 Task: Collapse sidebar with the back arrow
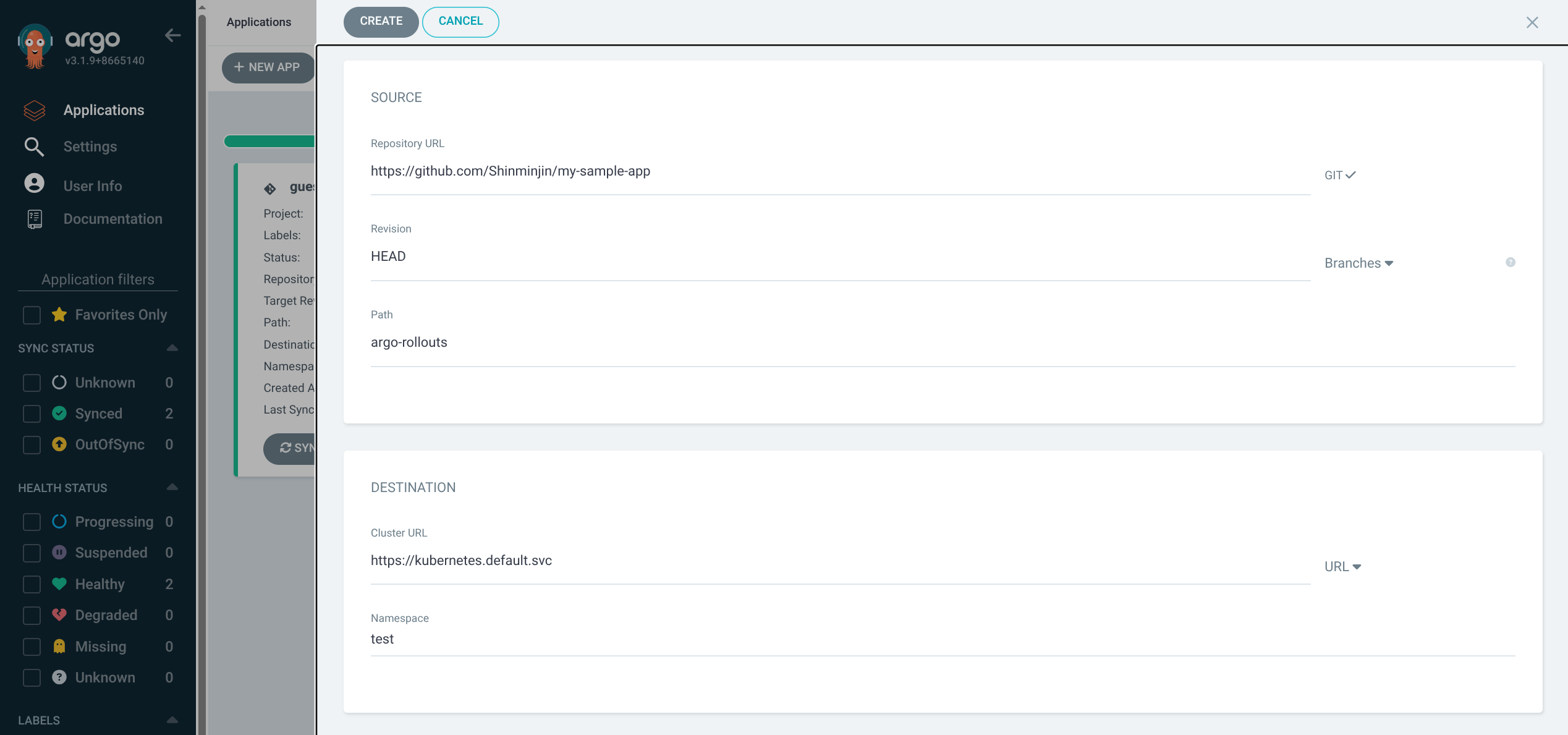(172, 36)
